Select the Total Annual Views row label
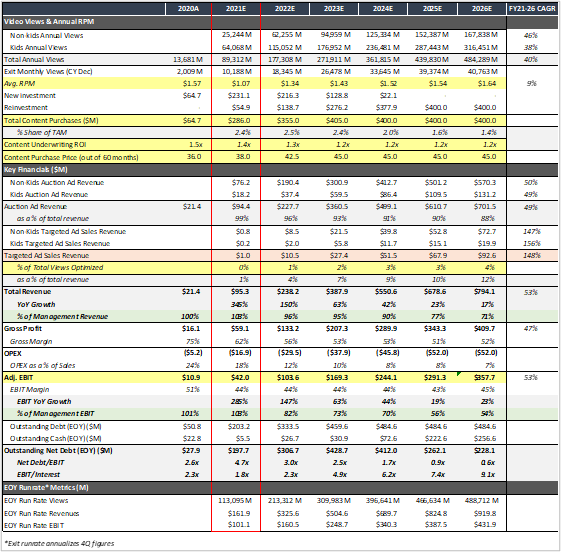Screen dimensions: 561x552 [x=34, y=59]
